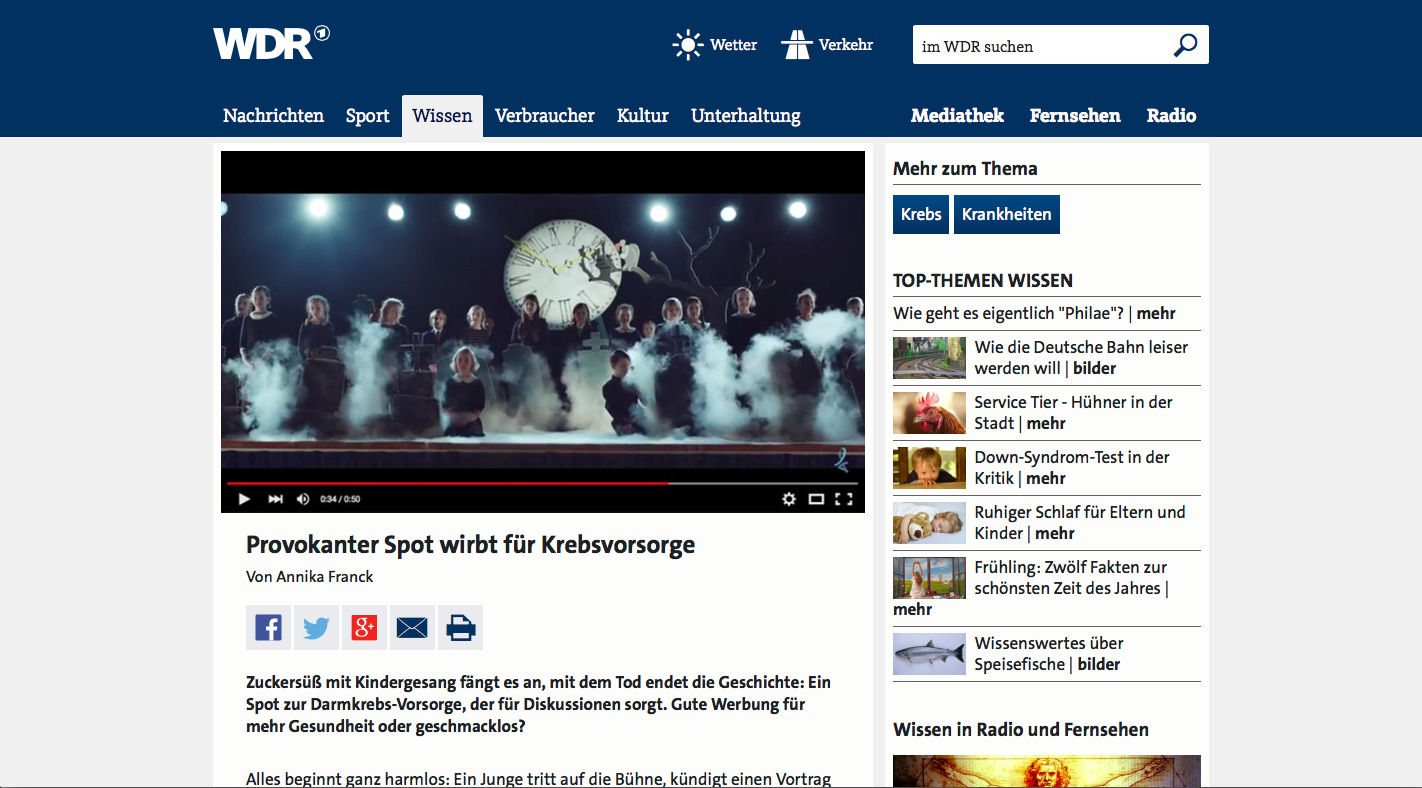
Task: Share article on Google Plus
Action: 364,628
